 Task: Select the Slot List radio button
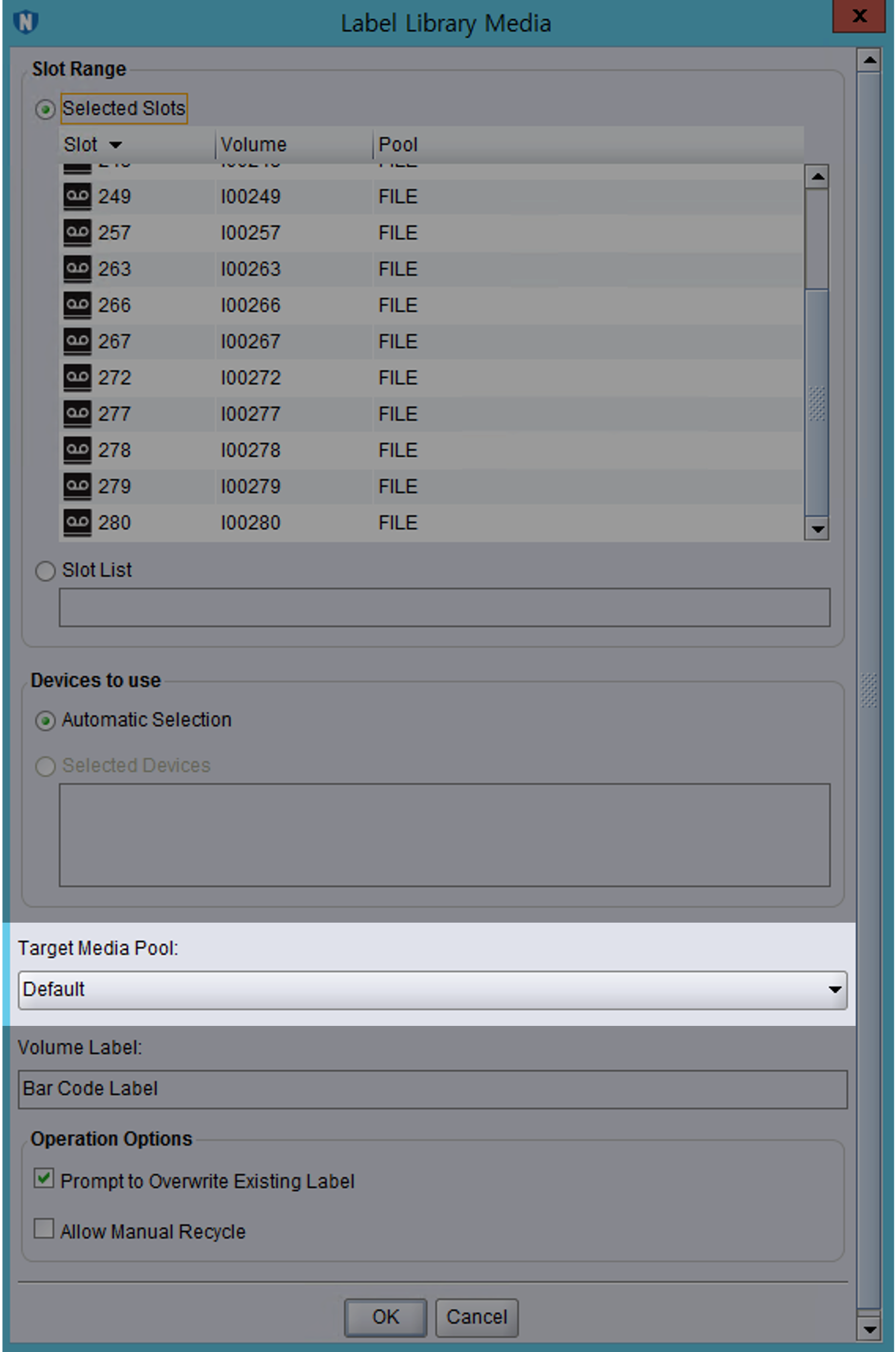point(45,571)
